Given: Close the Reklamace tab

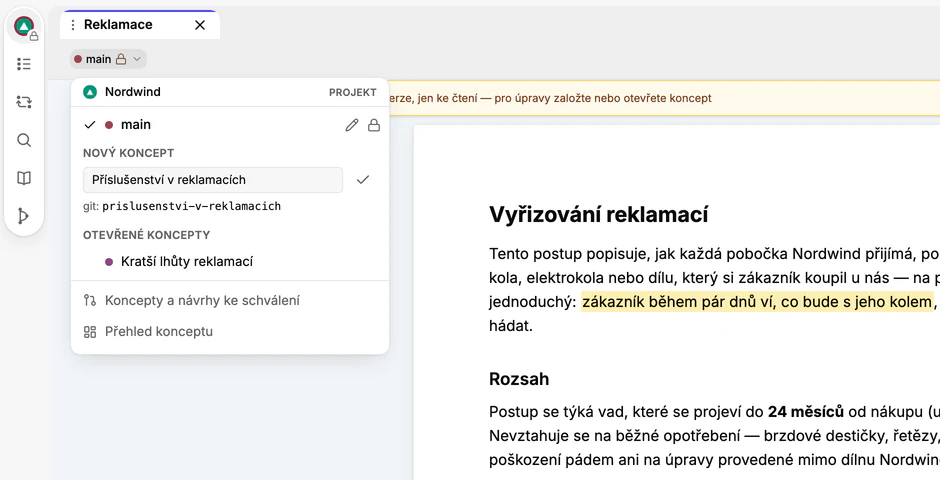Looking at the screenshot, I should point(200,25).
